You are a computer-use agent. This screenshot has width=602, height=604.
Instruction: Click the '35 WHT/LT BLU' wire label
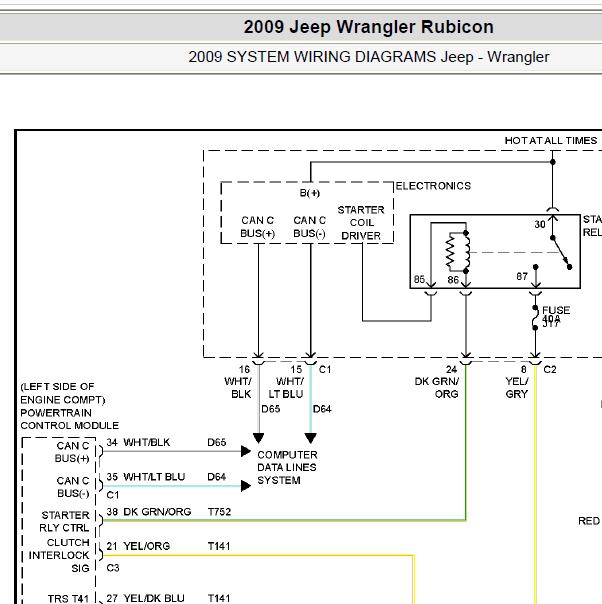146,477
